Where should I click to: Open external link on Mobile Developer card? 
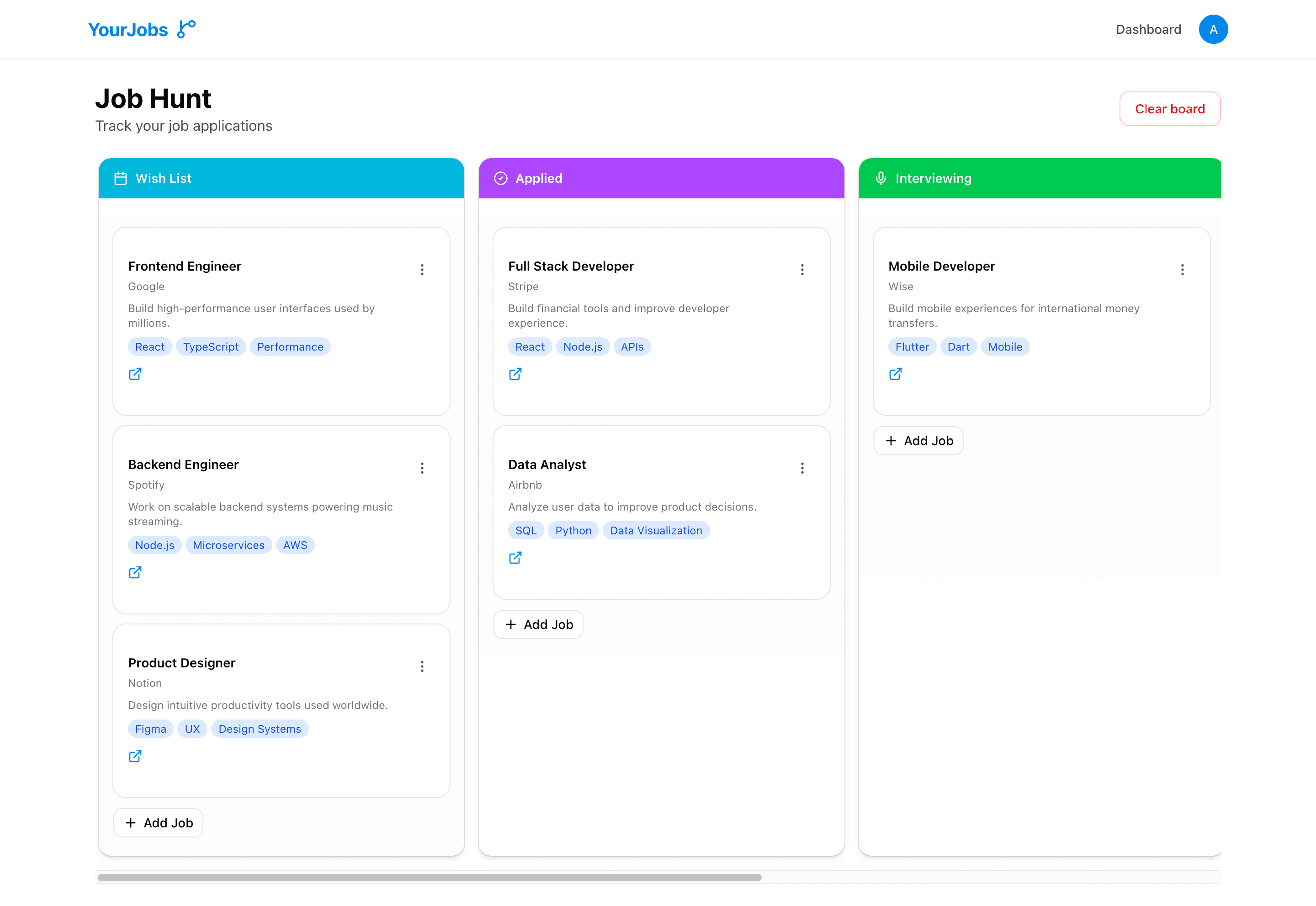tap(896, 373)
